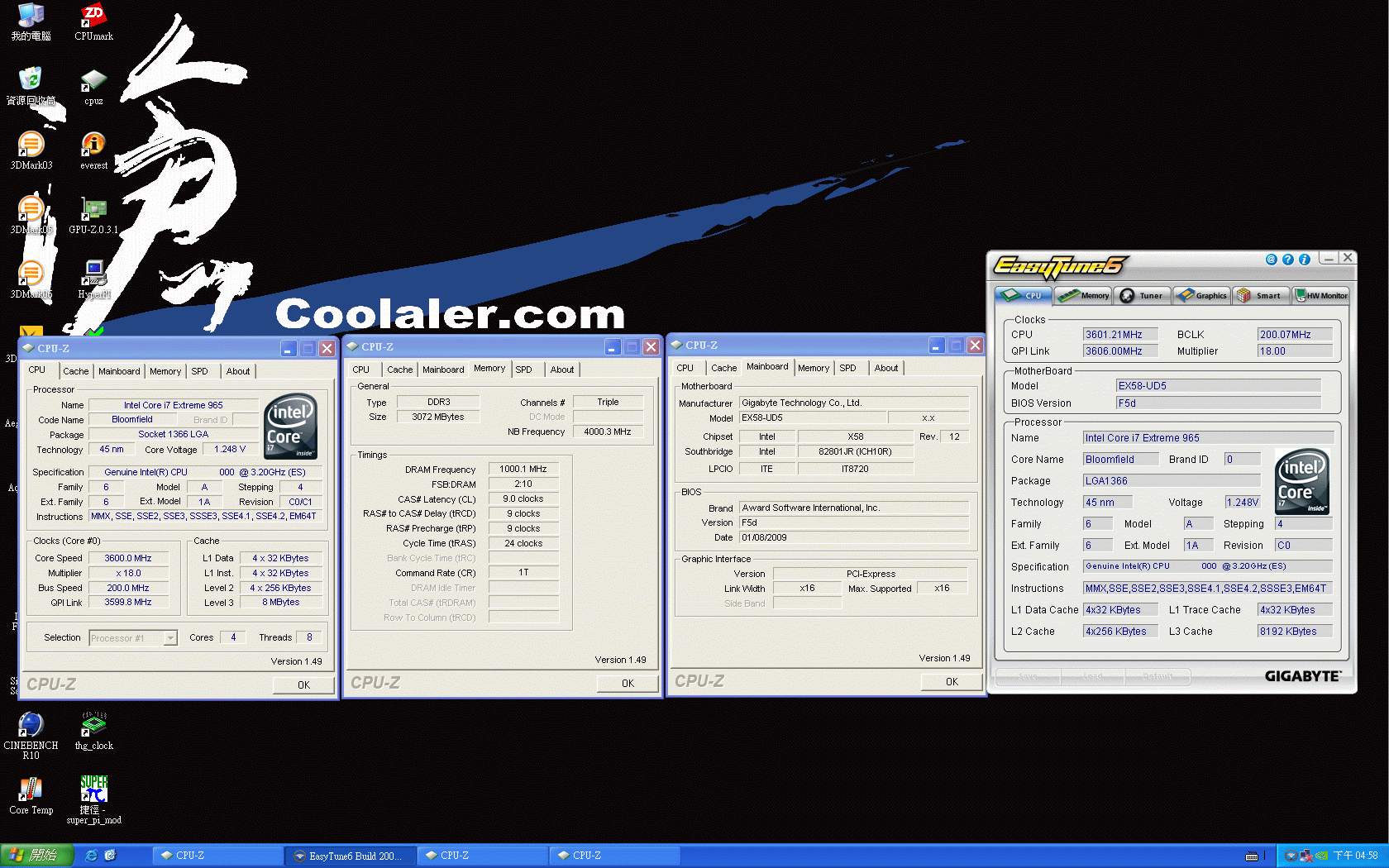Launch Internet Explorer from the quick launch bar
The width and height of the screenshot is (1389, 868).
pos(92,856)
